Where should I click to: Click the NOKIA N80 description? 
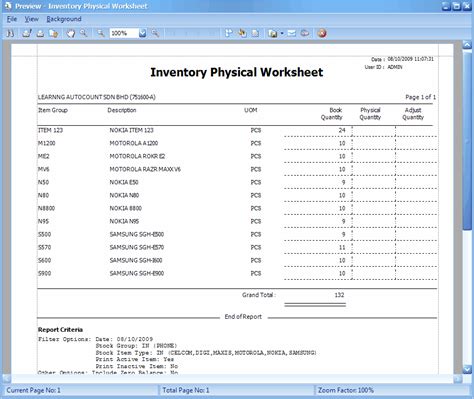point(124,195)
